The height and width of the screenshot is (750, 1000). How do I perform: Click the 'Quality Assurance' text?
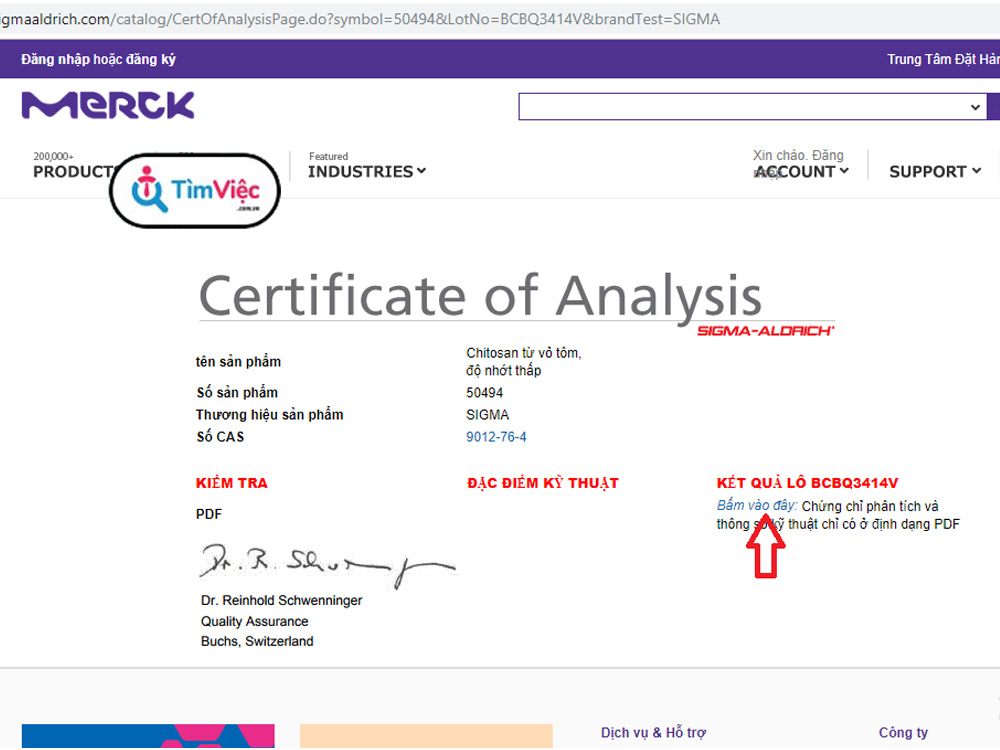(254, 621)
